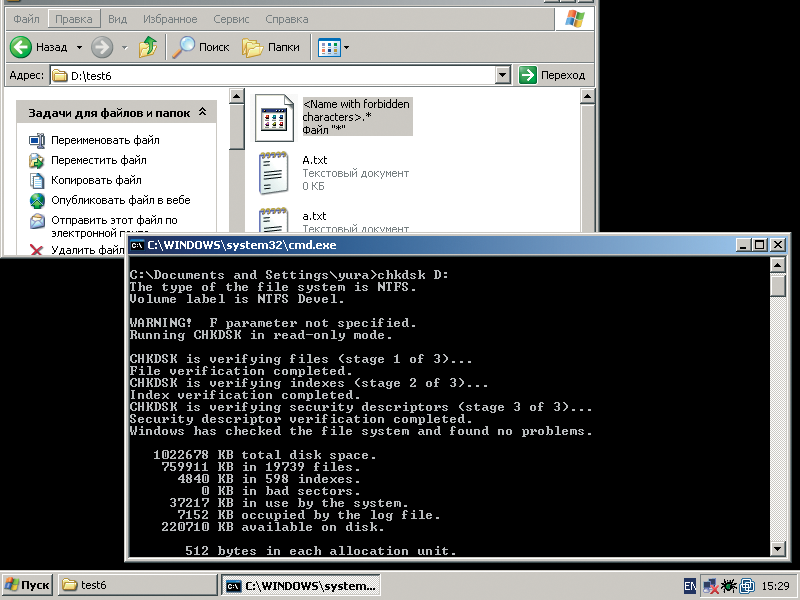Click the Forward navigation arrow icon
This screenshot has height=600, width=800.
click(102, 47)
